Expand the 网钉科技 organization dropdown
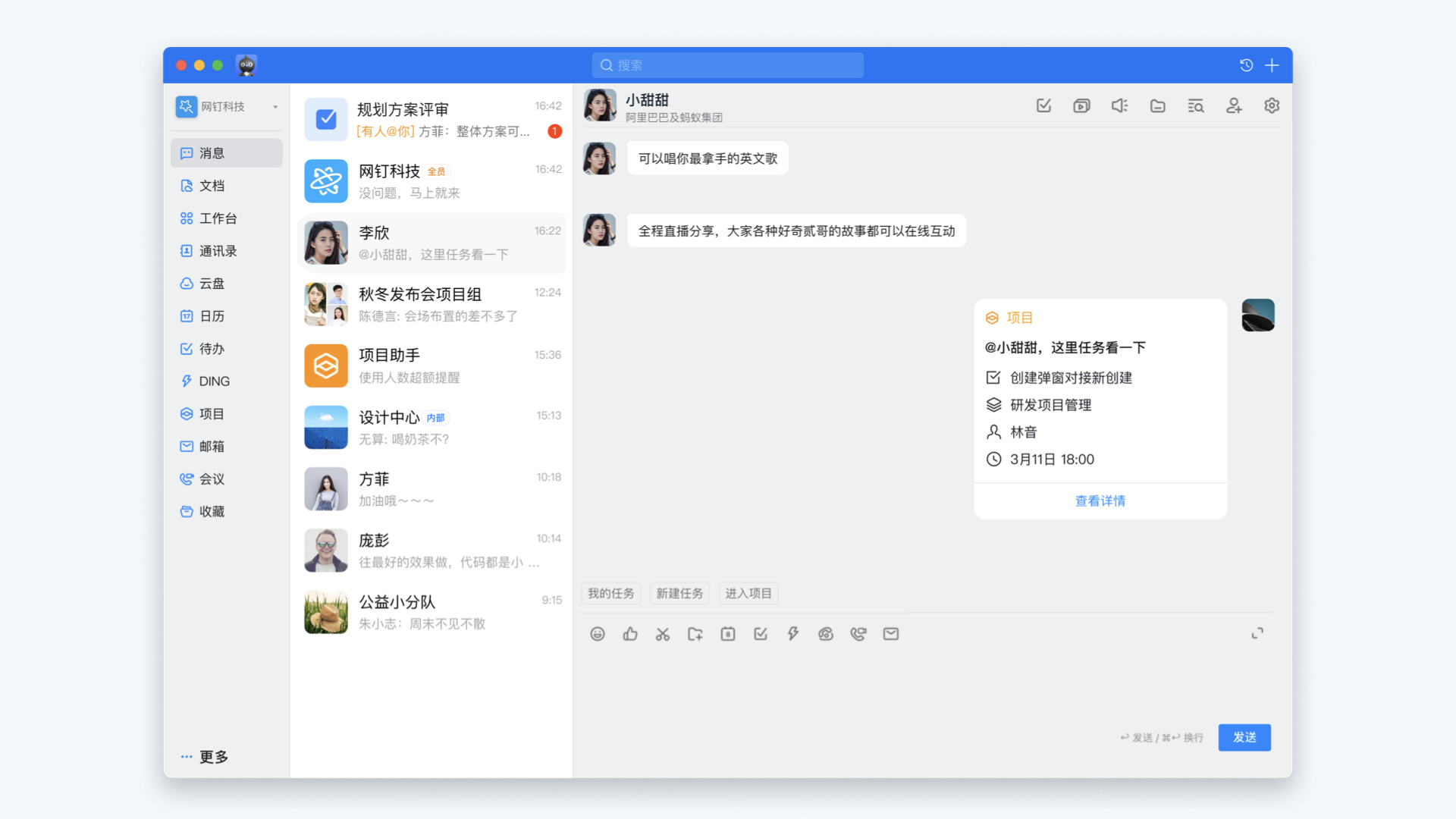The image size is (1456, 819). 275,107
